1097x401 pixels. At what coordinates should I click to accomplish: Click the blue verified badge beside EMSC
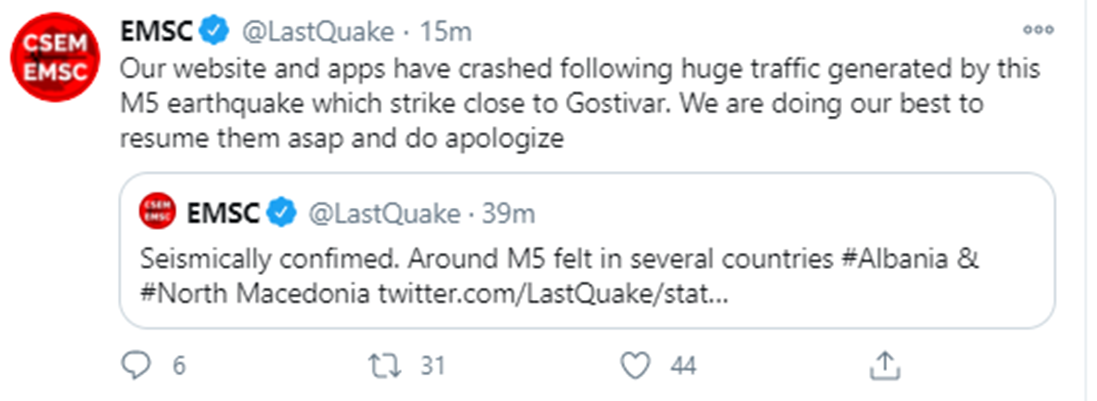pos(214,31)
